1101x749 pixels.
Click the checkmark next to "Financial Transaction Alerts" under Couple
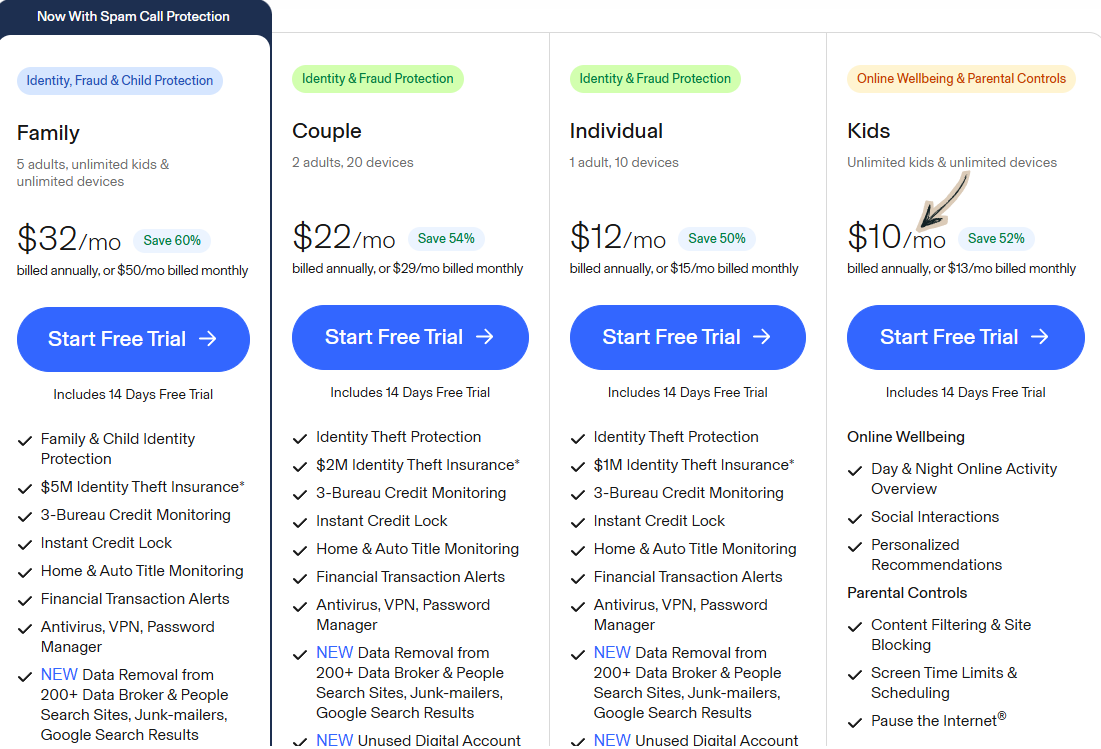coord(301,577)
